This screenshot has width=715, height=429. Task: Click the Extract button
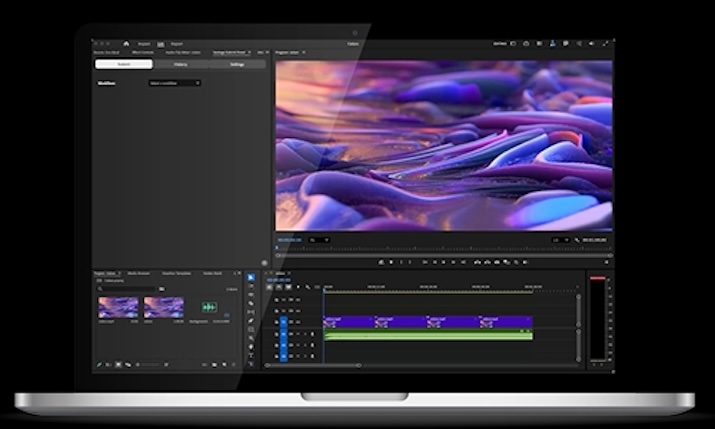[487, 262]
